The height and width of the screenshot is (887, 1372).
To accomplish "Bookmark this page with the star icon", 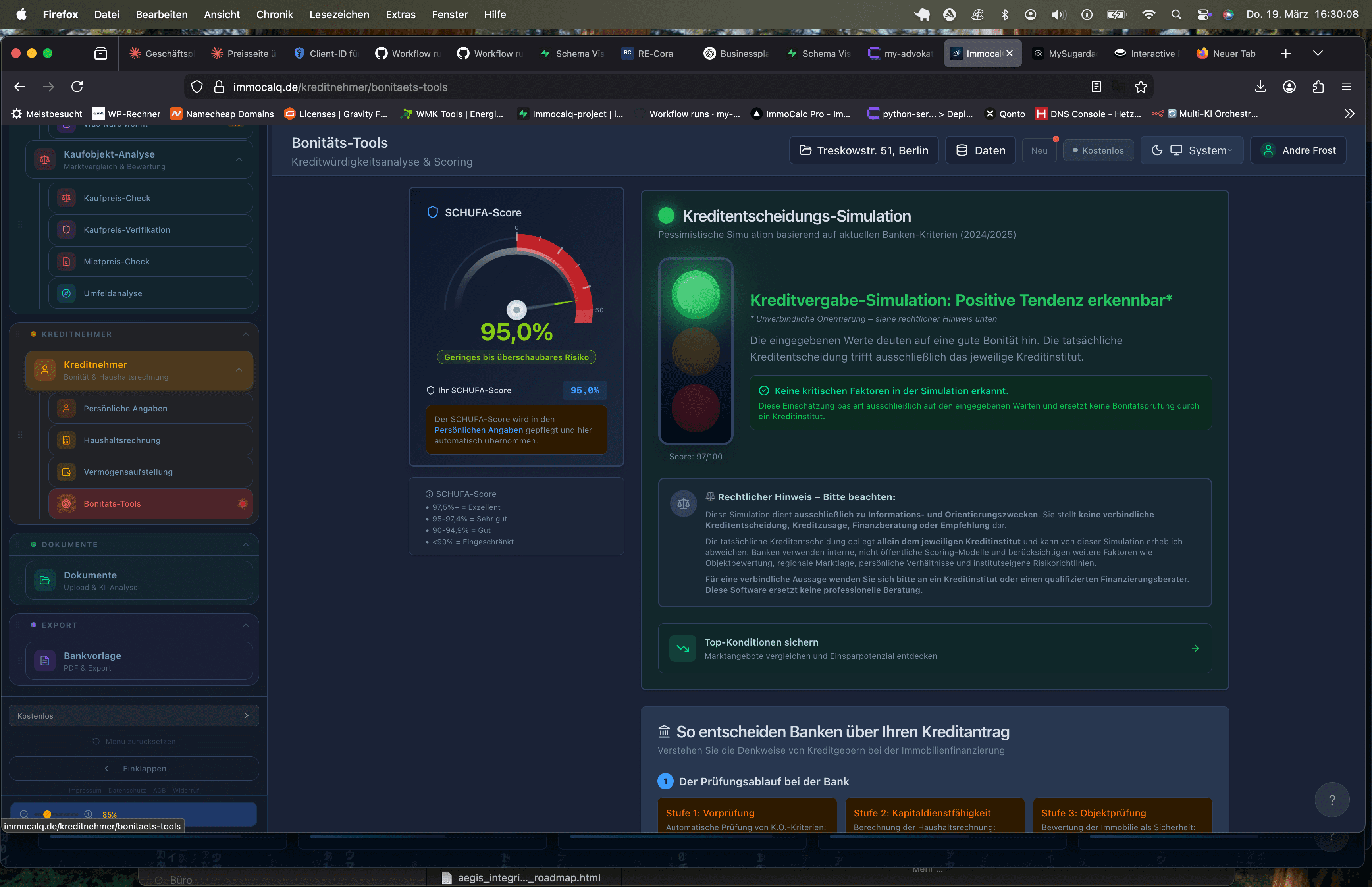I will tap(1141, 87).
